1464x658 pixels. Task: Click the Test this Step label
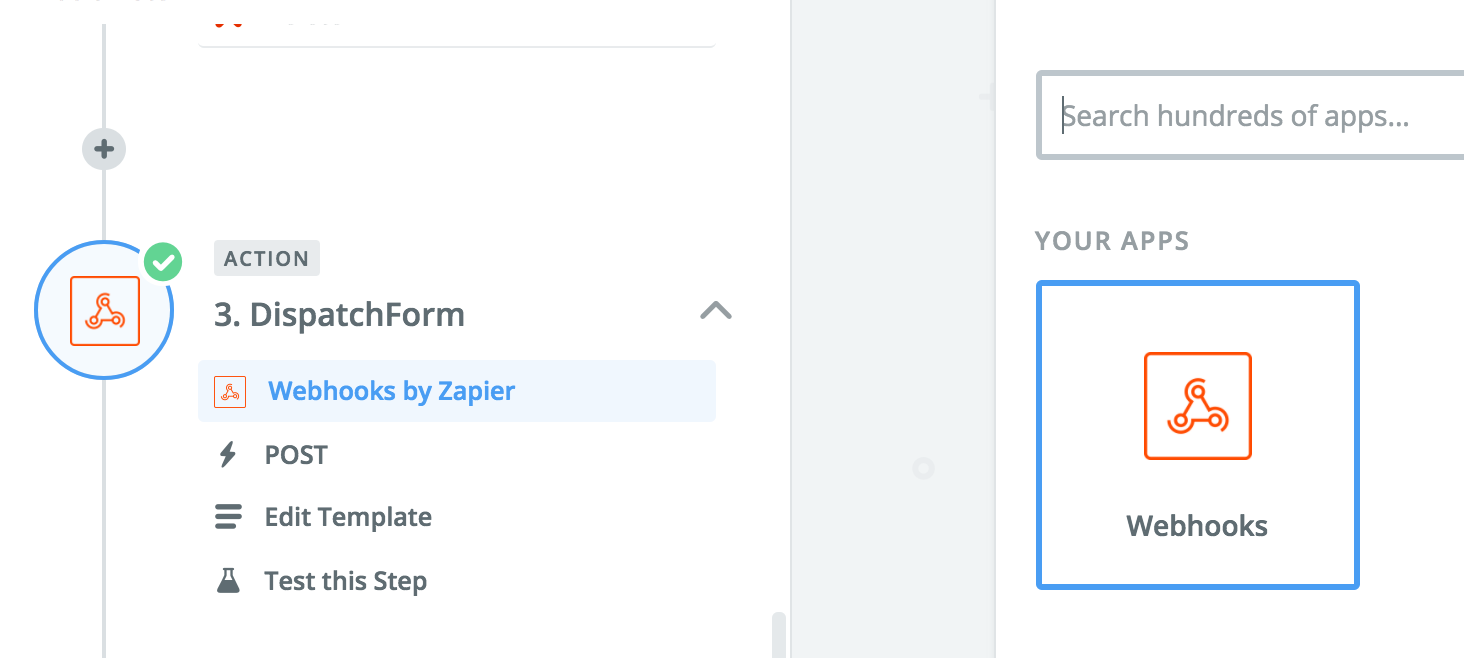(x=345, y=581)
